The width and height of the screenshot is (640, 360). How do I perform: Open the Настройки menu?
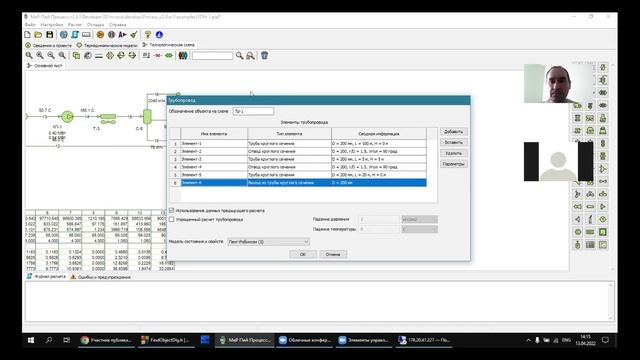51,24
